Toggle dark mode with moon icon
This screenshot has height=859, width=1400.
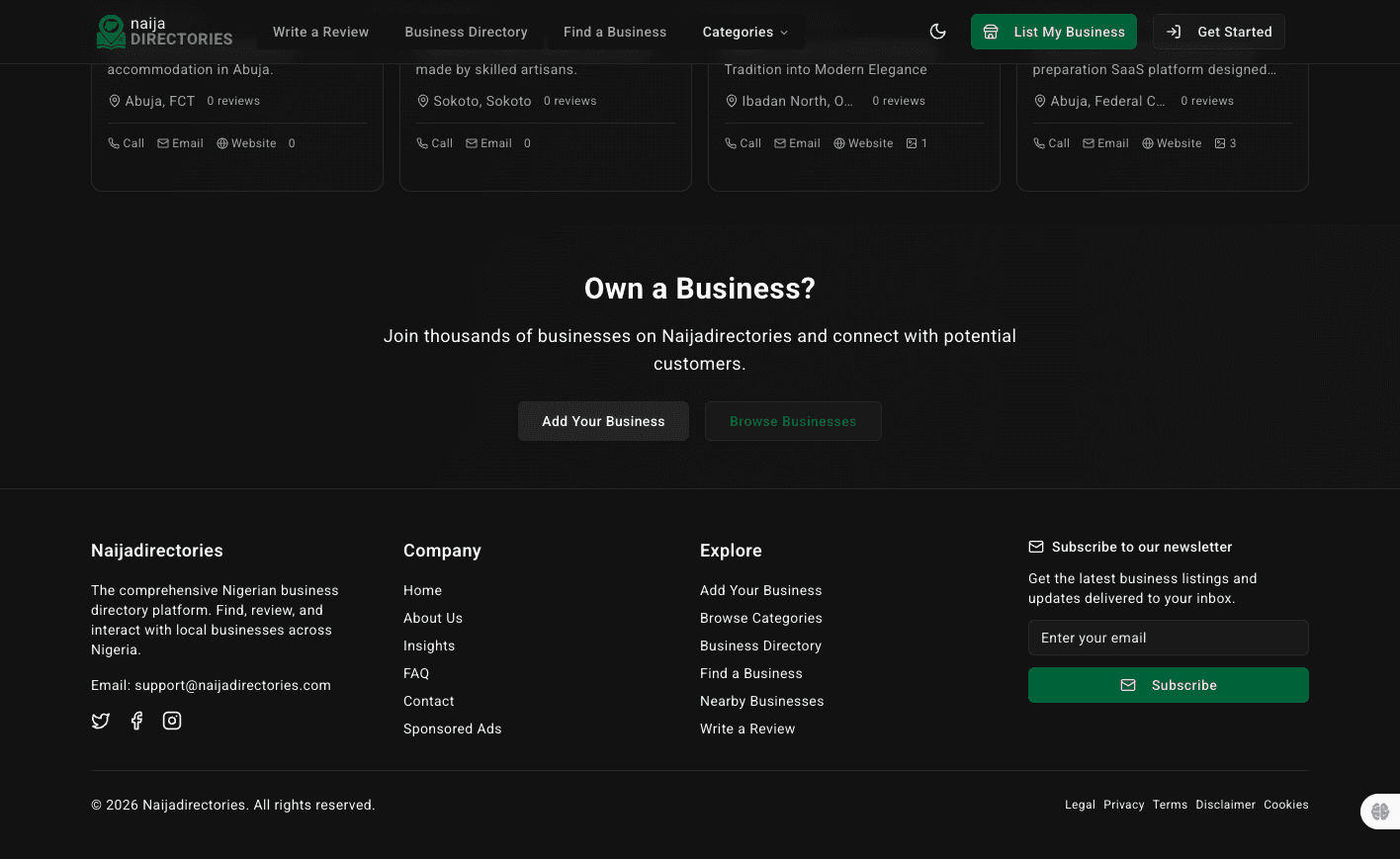tap(937, 32)
